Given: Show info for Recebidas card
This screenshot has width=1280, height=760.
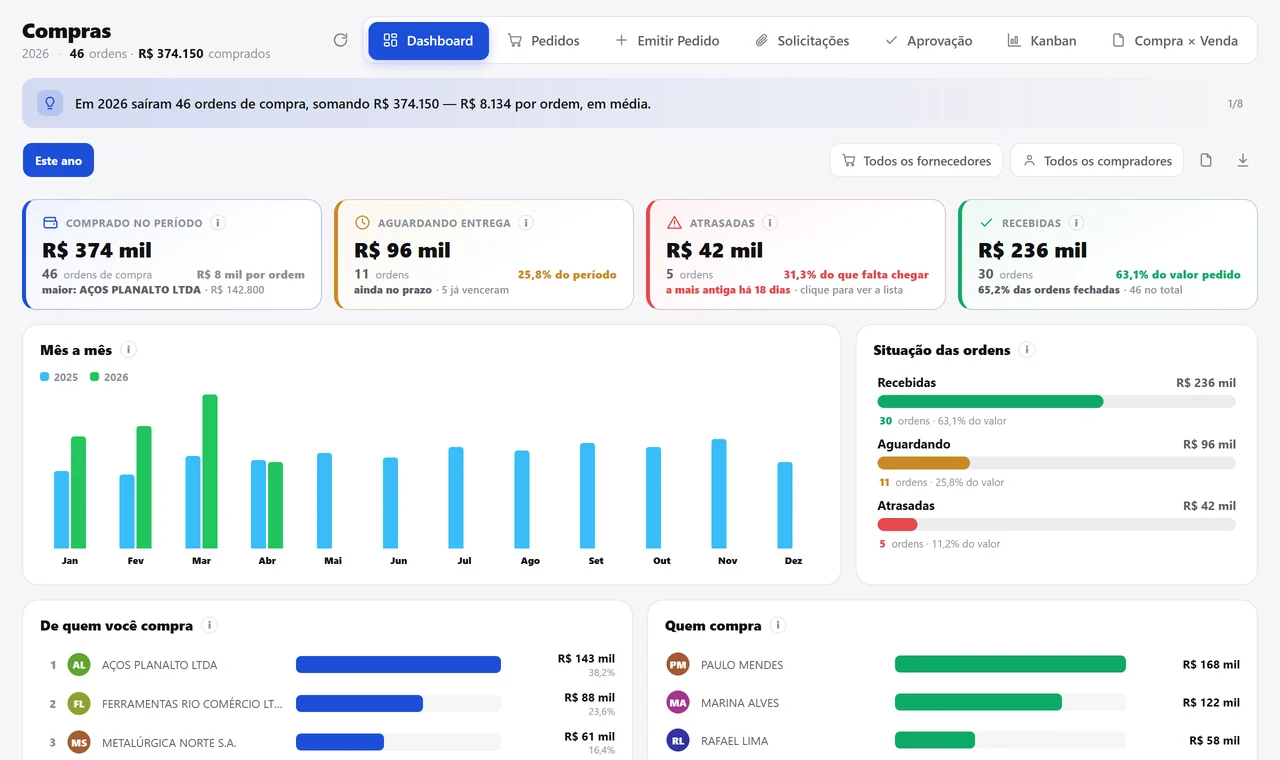Looking at the screenshot, I should coord(1077,223).
